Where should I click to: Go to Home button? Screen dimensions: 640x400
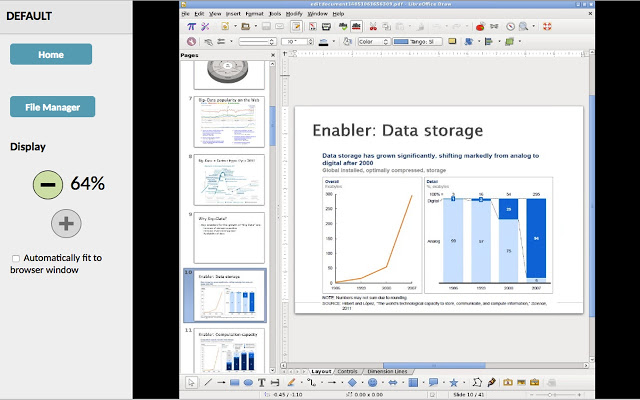[x=51, y=54]
